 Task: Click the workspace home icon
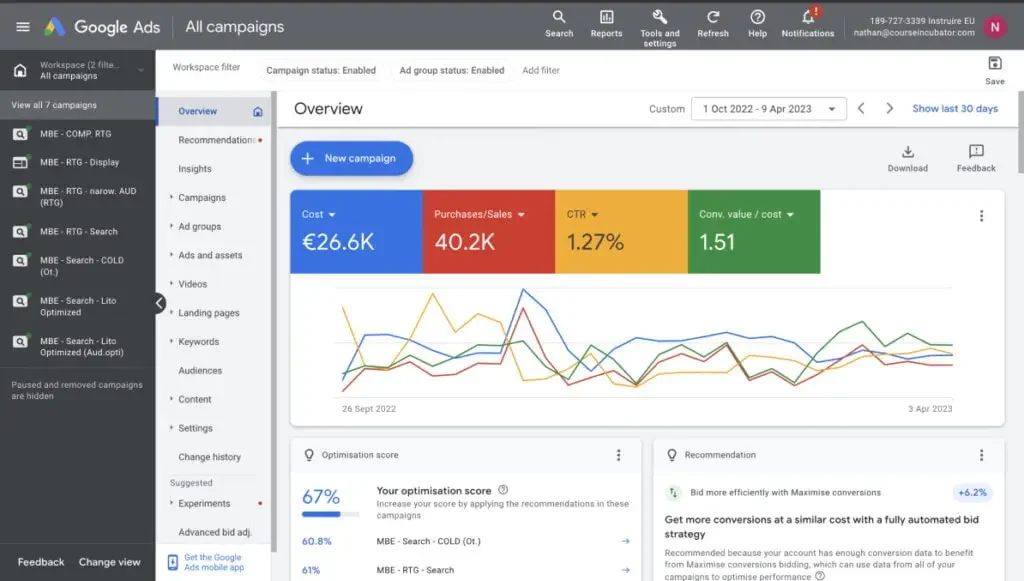coord(20,70)
